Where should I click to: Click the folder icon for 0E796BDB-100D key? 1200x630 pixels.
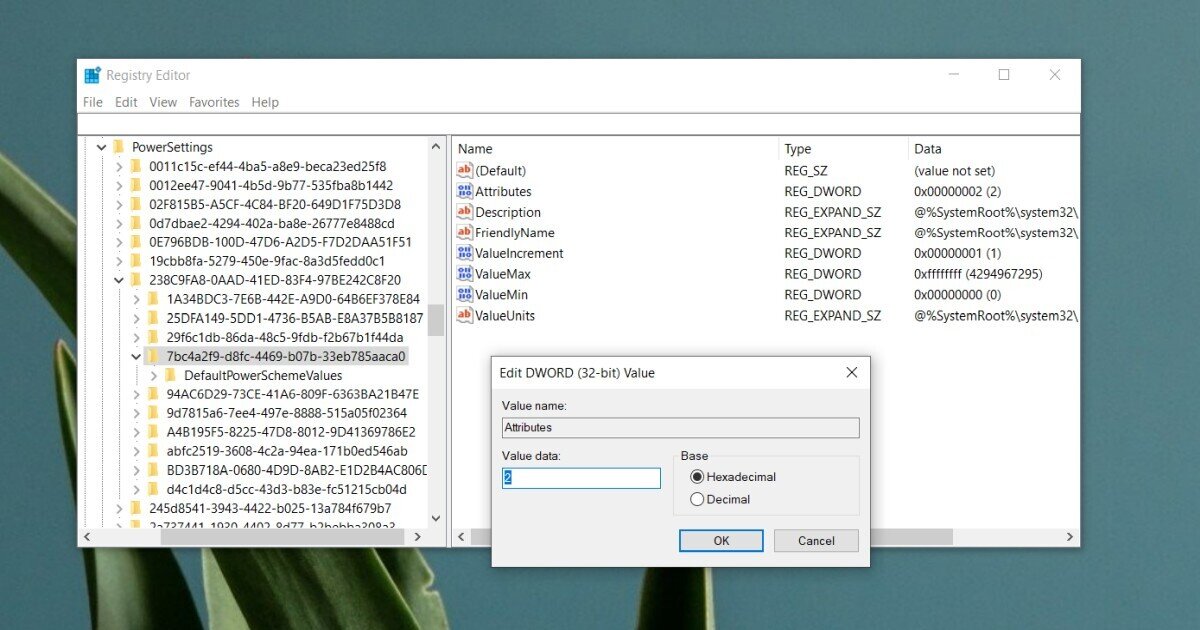135,242
